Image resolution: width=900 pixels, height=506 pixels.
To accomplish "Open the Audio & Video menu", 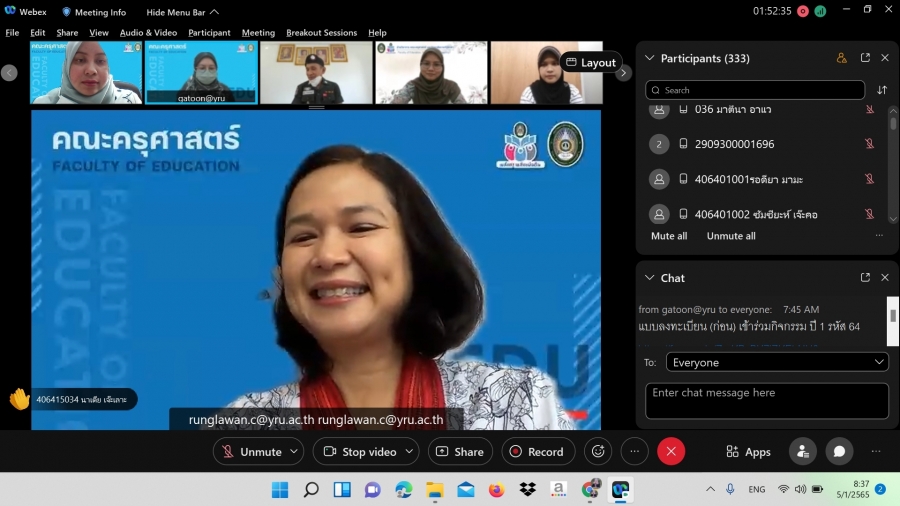I will pos(148,33).
